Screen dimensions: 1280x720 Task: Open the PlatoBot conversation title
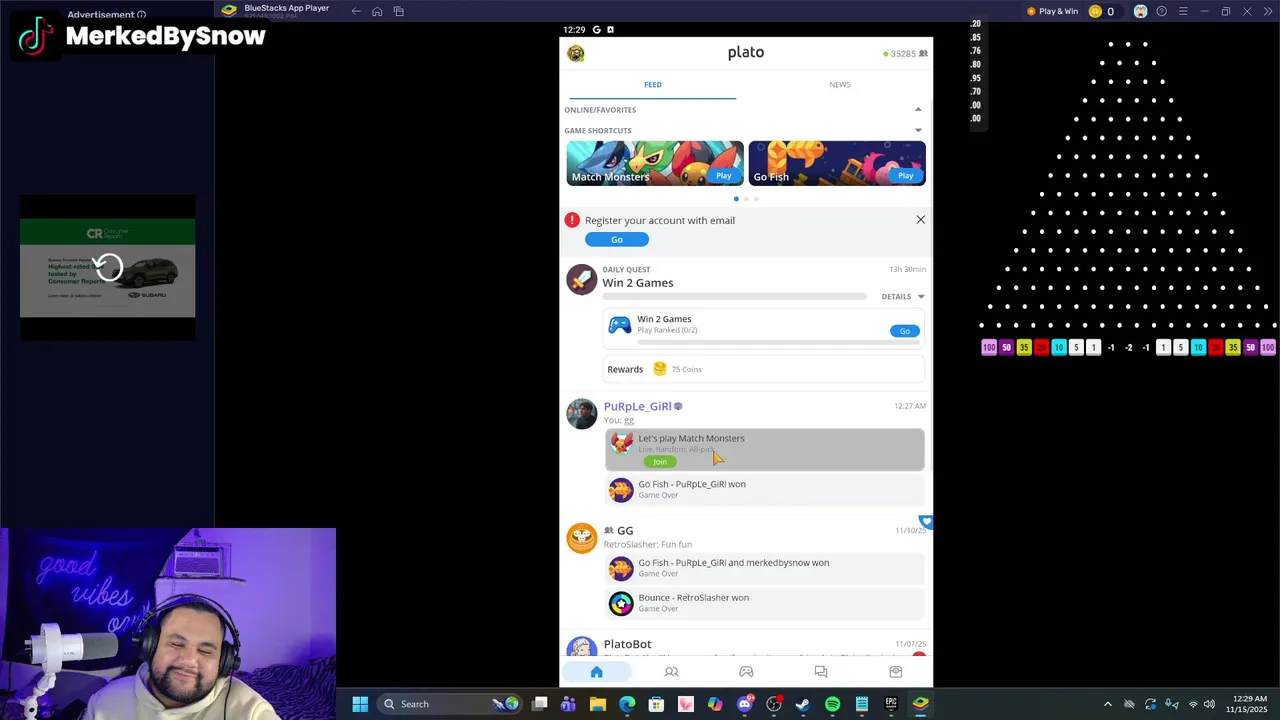(x=627, y=644)
